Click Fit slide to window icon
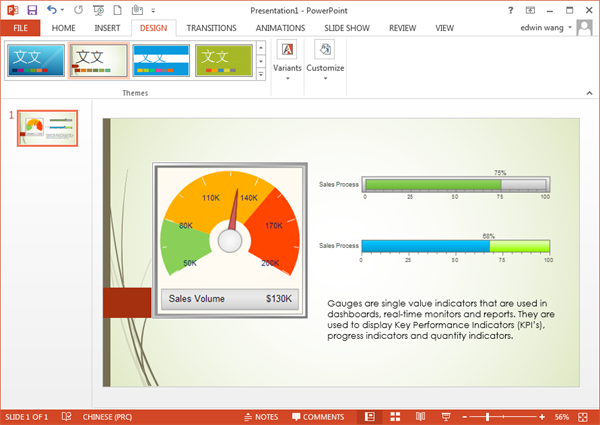Viewport: 600px width, 425px height. pyautogui.click(x=587, y=416)
